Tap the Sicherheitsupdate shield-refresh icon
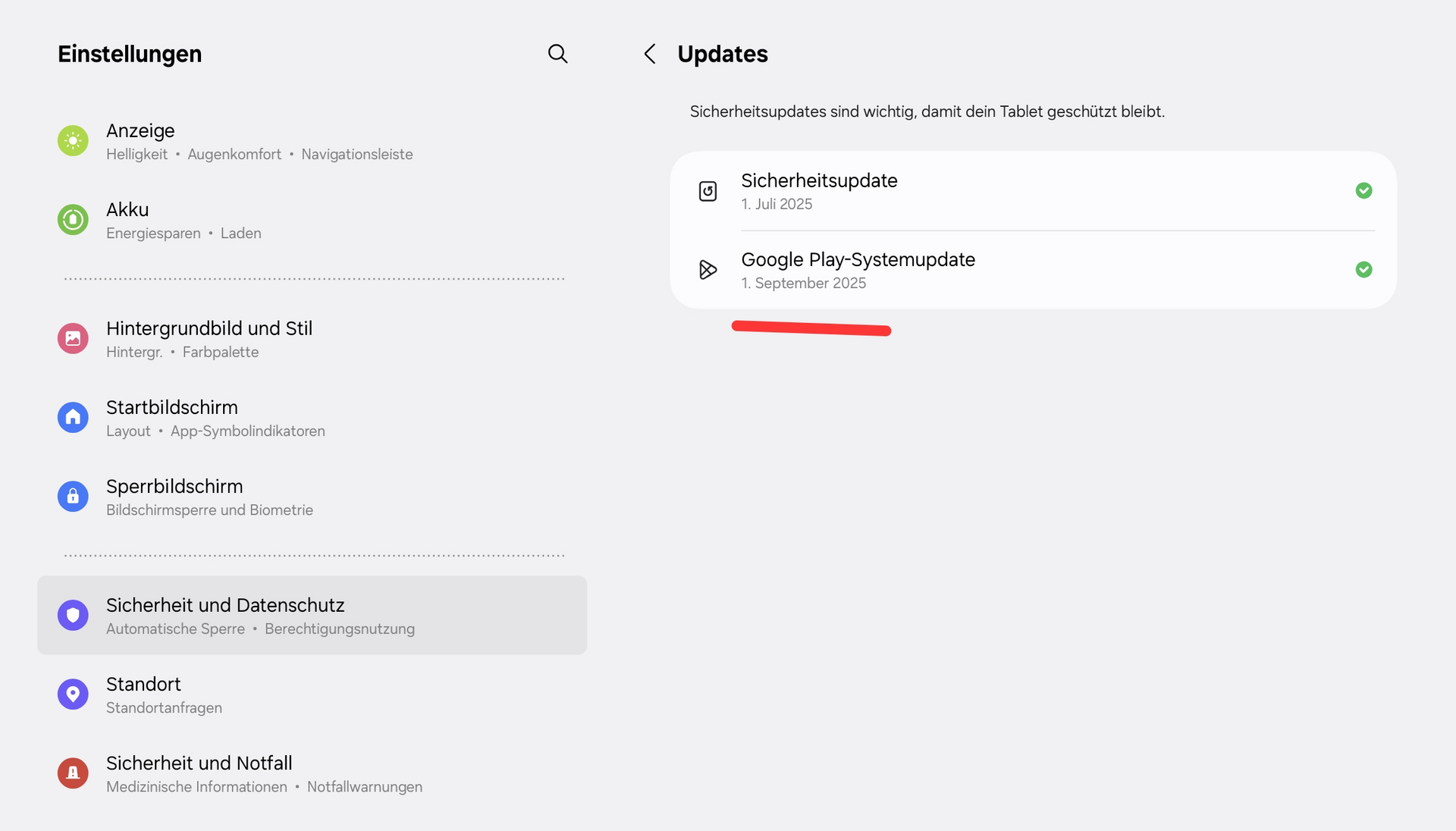Image resolution: width=1456 pixels, height=831 pixels. (708, 191)
